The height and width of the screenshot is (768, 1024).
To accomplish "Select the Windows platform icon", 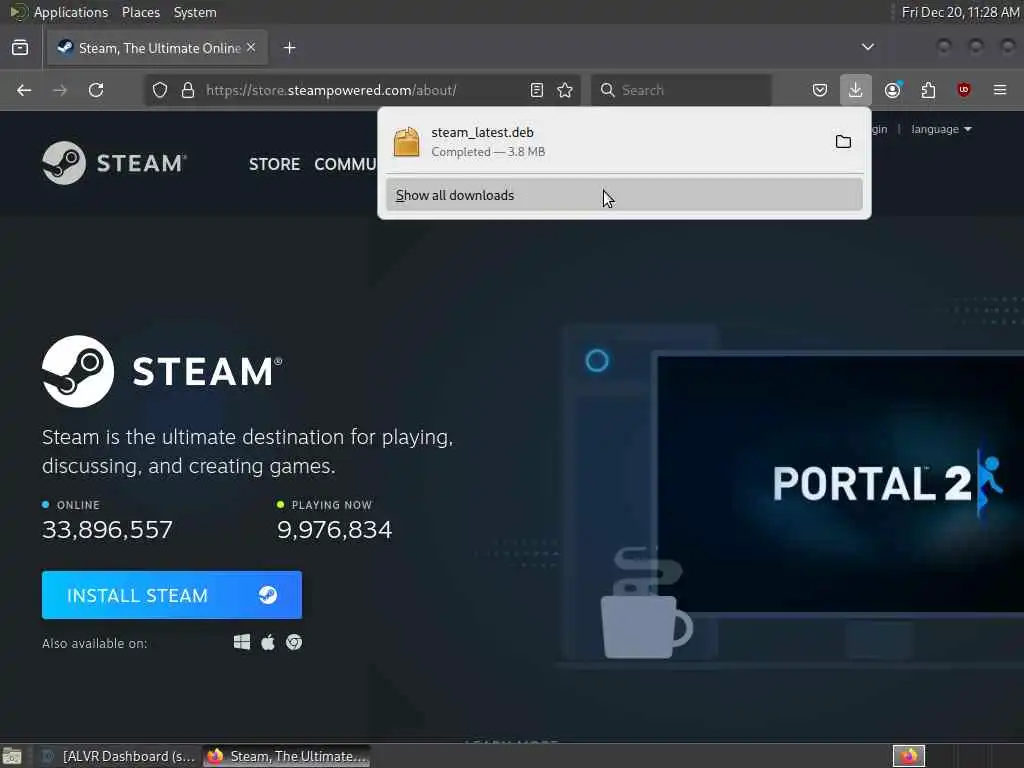I will tap(242, 643).
